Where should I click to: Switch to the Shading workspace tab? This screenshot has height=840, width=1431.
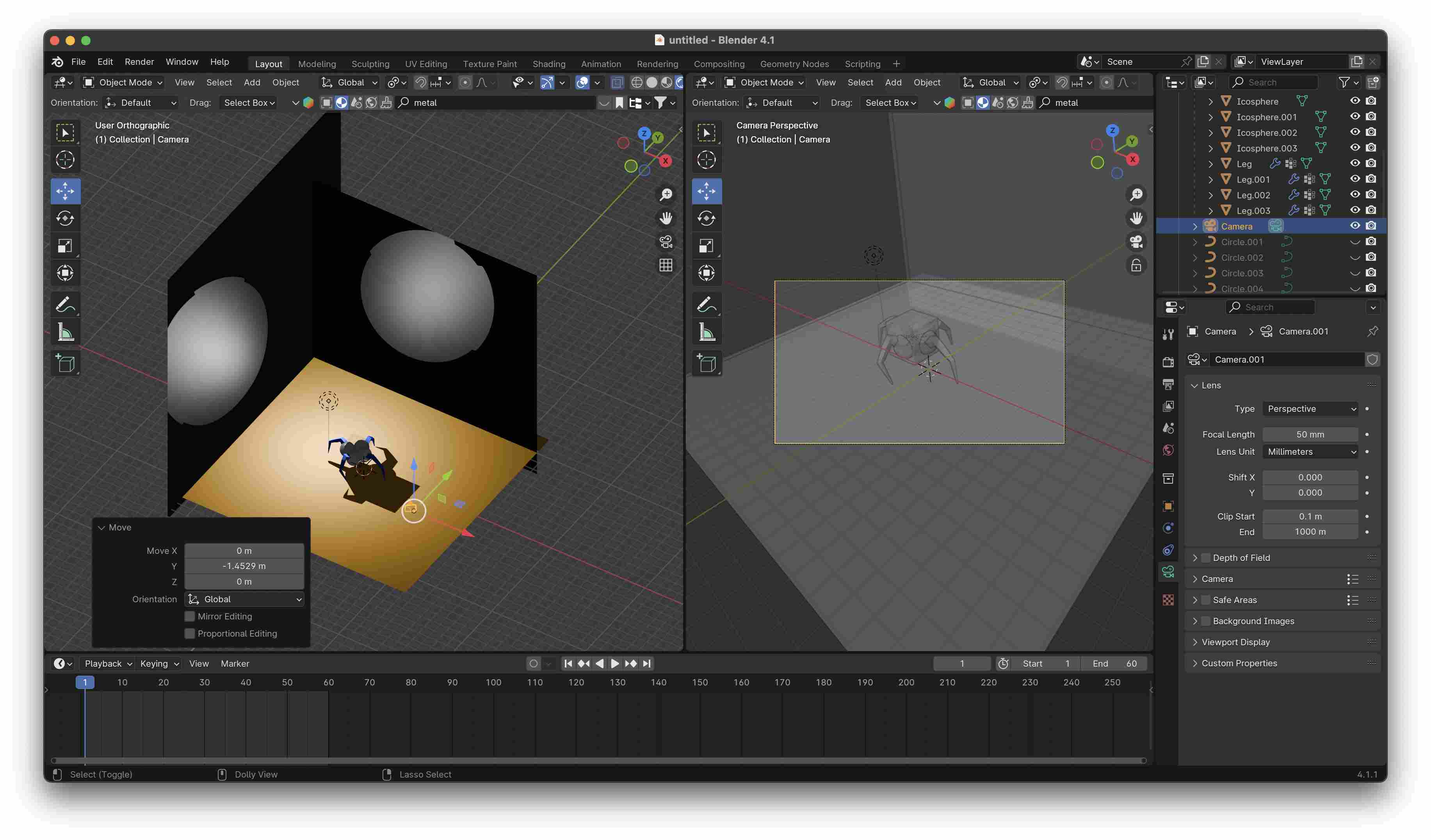[548, 64]
